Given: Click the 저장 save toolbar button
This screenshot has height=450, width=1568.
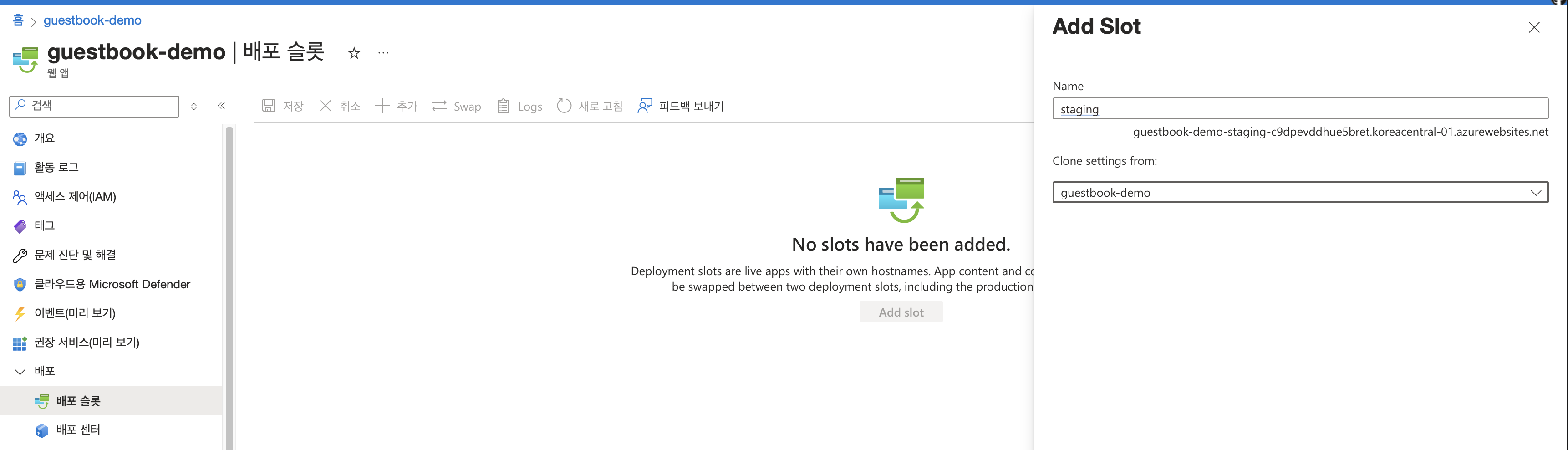Looking at the screenshot, I should (282, 106).
